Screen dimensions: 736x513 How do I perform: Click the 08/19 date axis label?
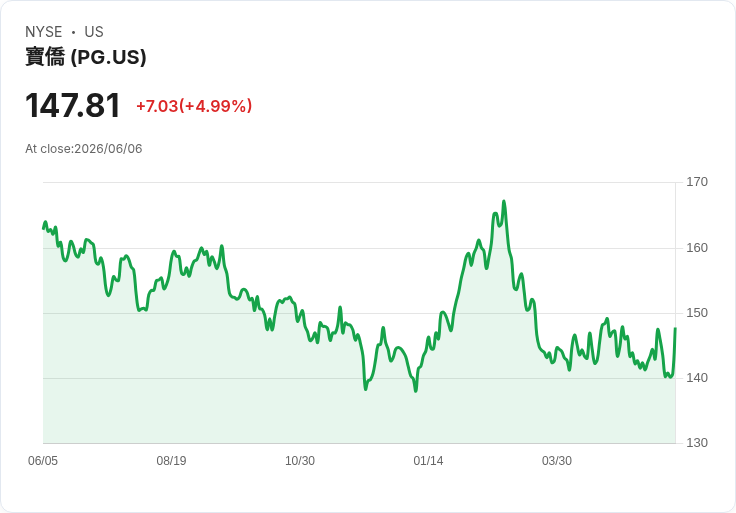click(171, 461)
